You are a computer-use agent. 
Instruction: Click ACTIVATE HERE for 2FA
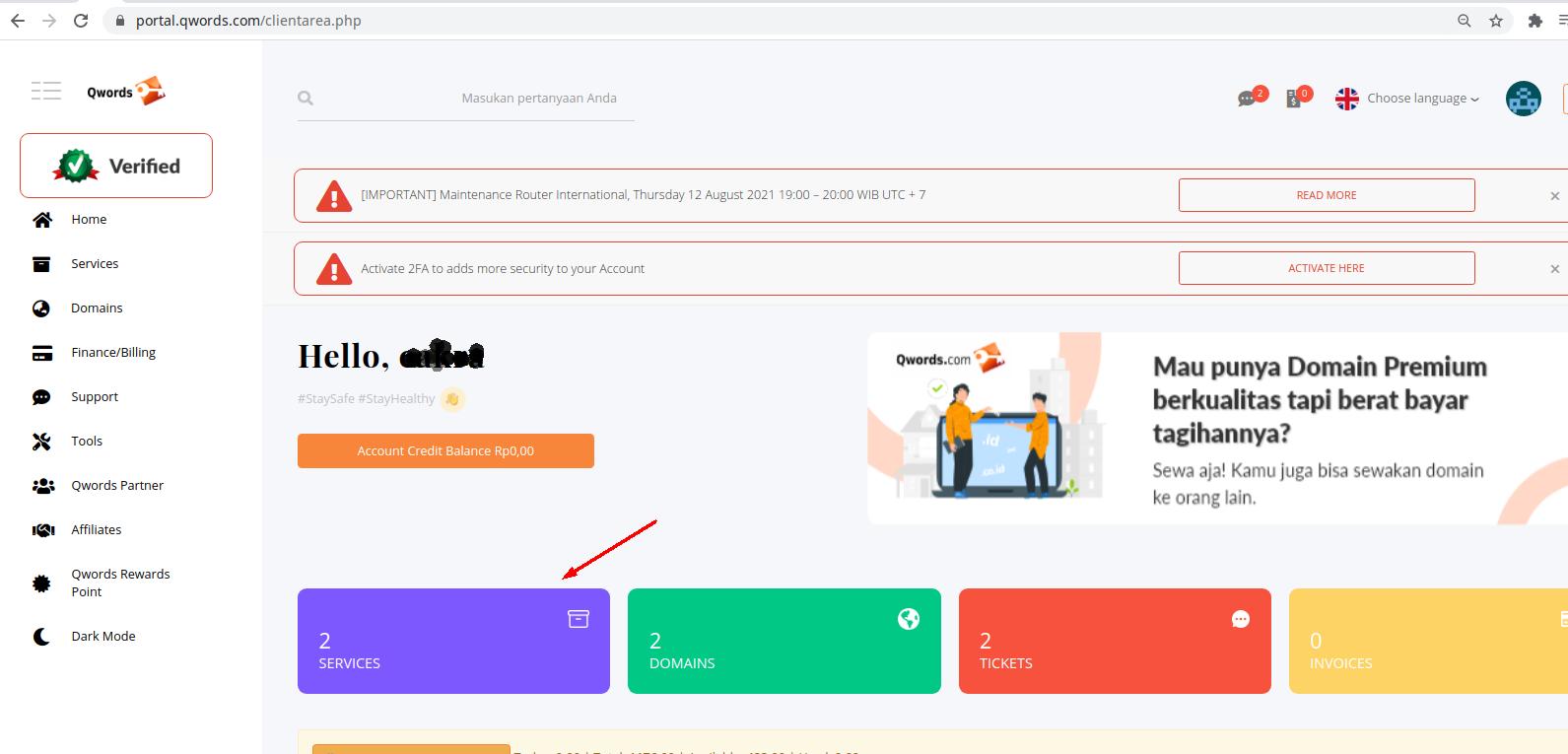pos(1326,268)
